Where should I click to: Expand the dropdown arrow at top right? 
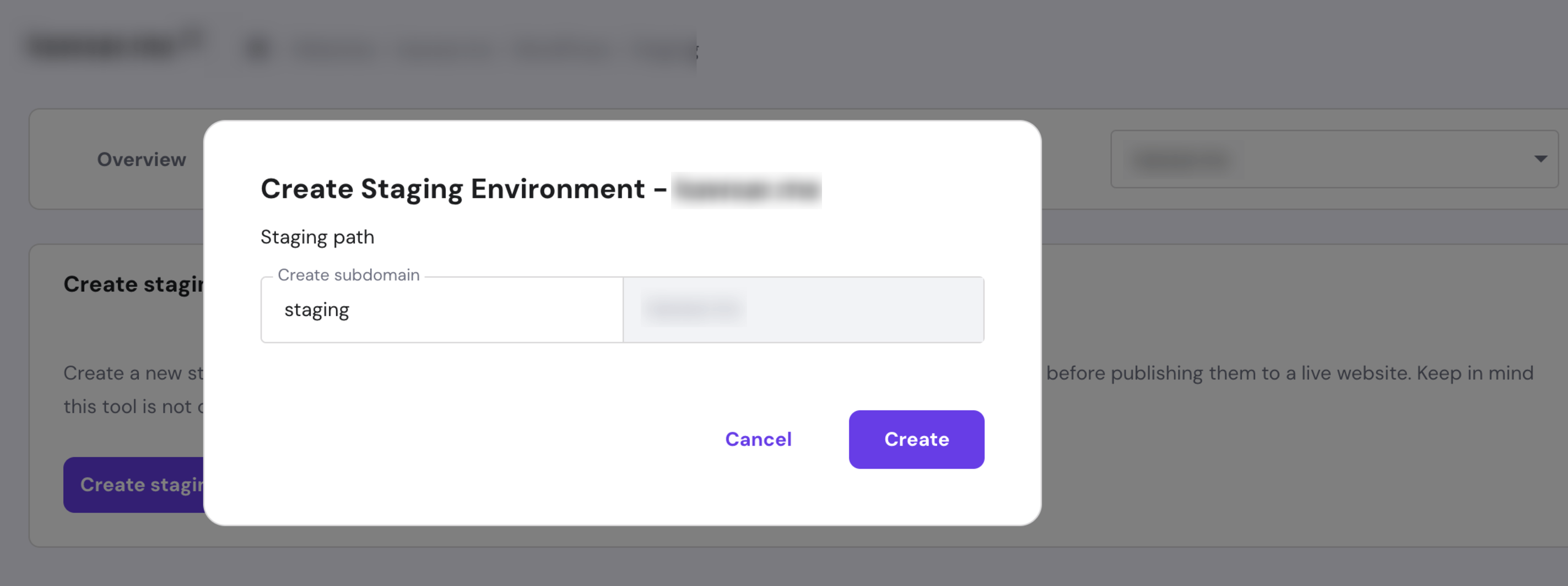(x=1540, y=159)
